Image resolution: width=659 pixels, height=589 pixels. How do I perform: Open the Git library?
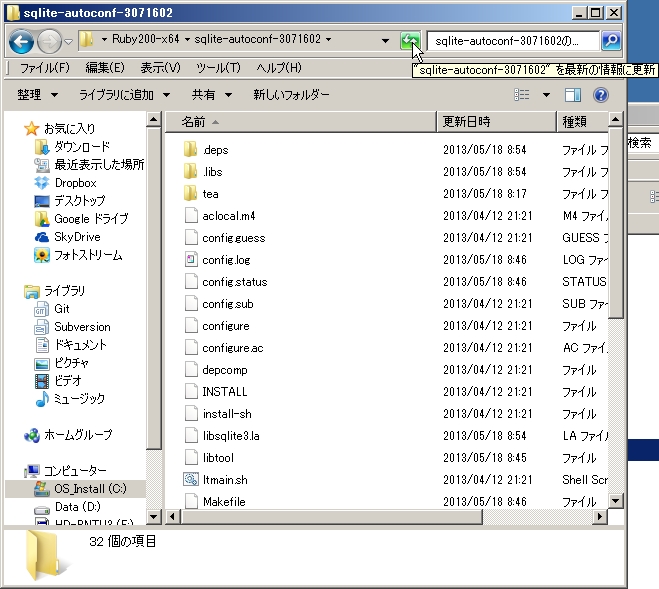pos(52,309)
